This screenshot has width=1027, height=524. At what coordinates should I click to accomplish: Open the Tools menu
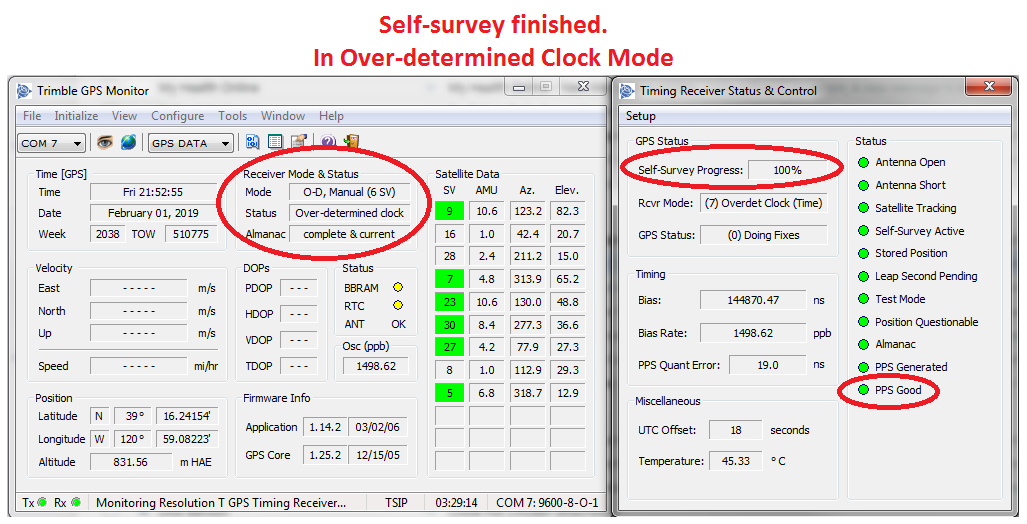233,116
